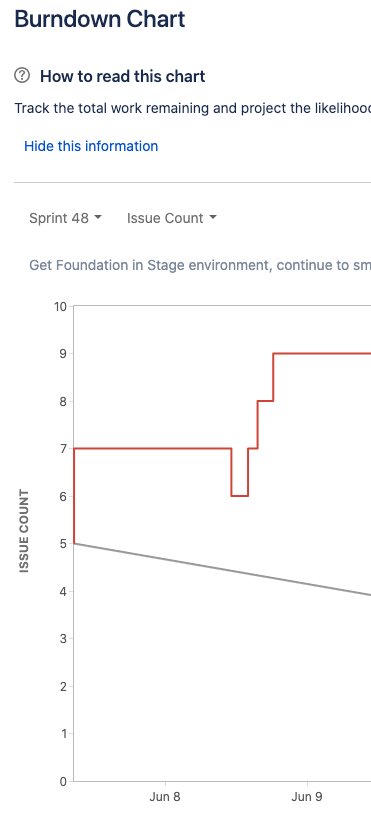This screenshot has height=829, width=371.
Task: Click the How to read this chart heading
Action: [123, 76]
